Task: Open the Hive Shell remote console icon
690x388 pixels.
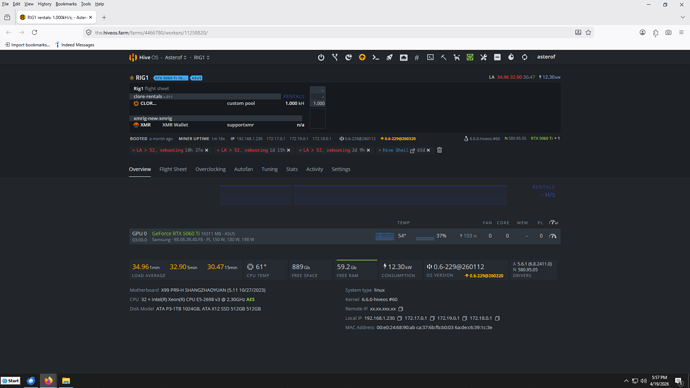Action: (430, 57)
